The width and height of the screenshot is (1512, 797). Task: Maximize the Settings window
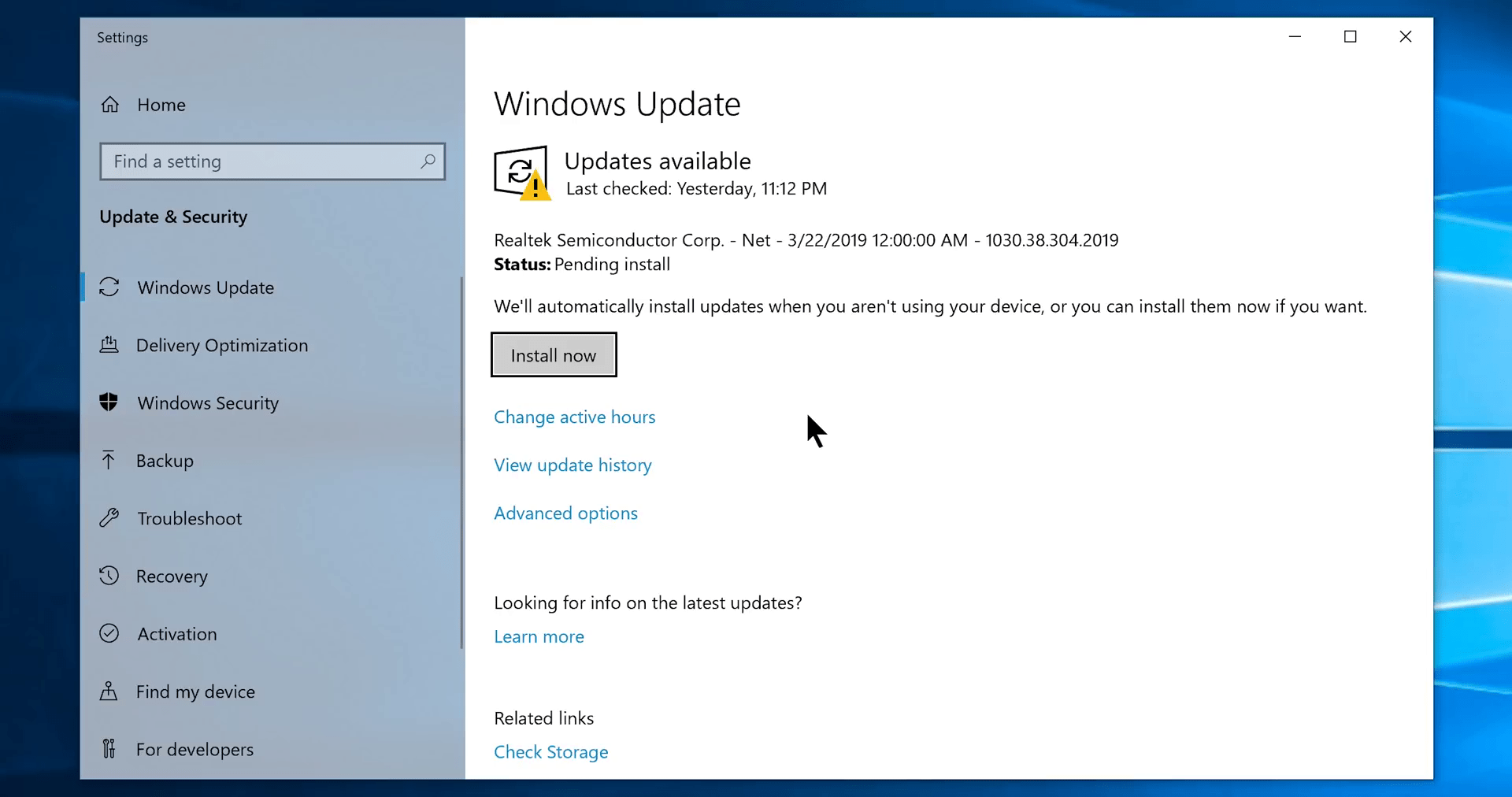(1350, 36)
